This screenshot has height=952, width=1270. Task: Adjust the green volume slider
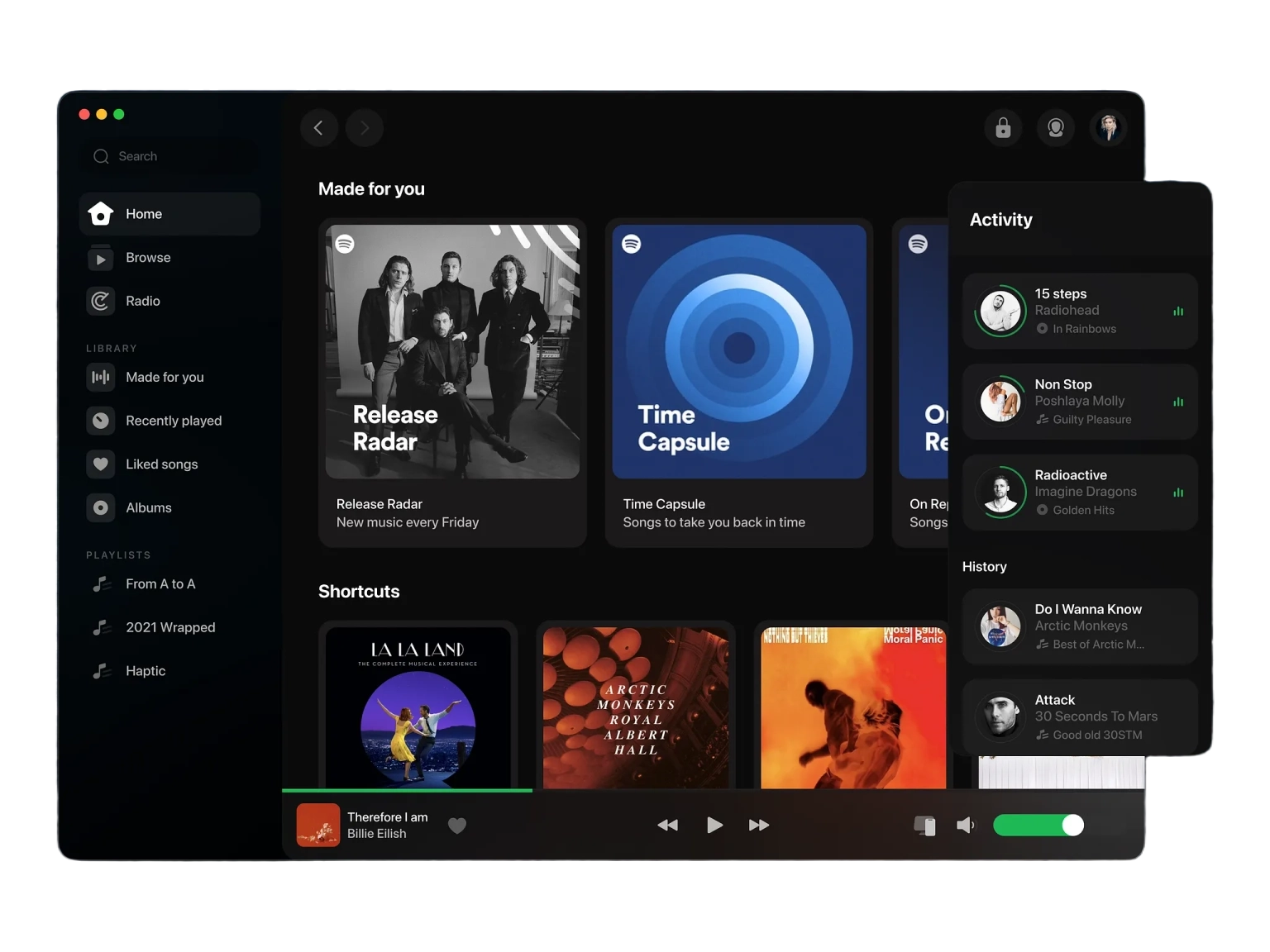coord(1038,826)
